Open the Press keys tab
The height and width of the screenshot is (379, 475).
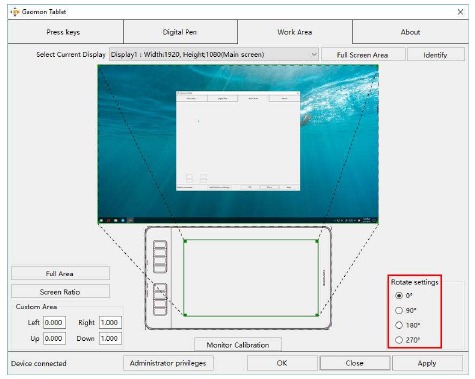[63, 32]
